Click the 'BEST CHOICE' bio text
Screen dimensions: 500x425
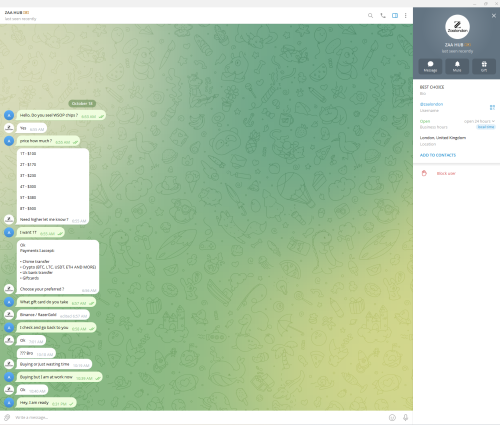tap(432, 87)
